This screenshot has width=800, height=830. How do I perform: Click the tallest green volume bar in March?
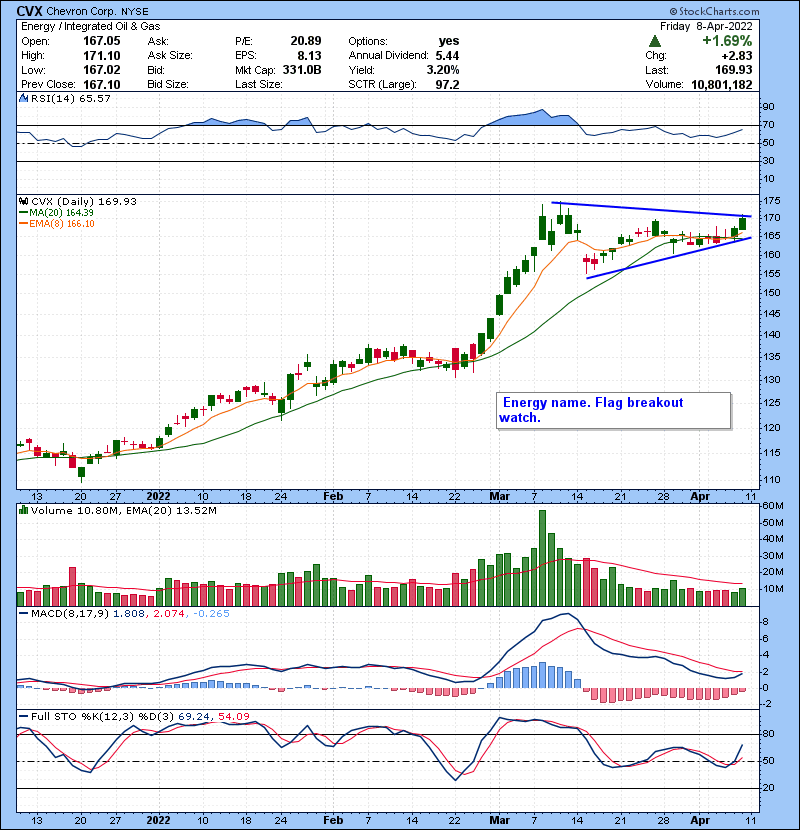coord(542,558)
